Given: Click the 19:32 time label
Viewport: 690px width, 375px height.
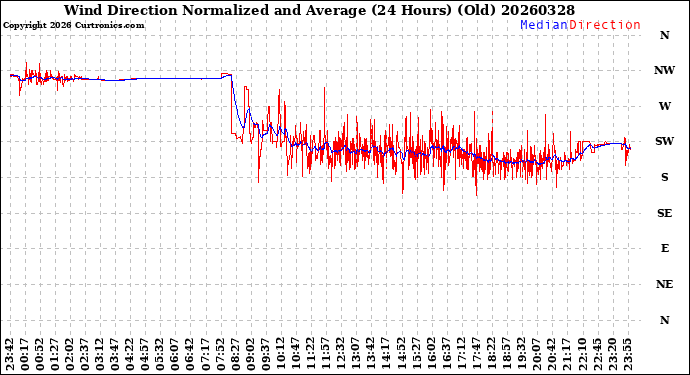Looking at the screenshot, I should coord(521,355).
